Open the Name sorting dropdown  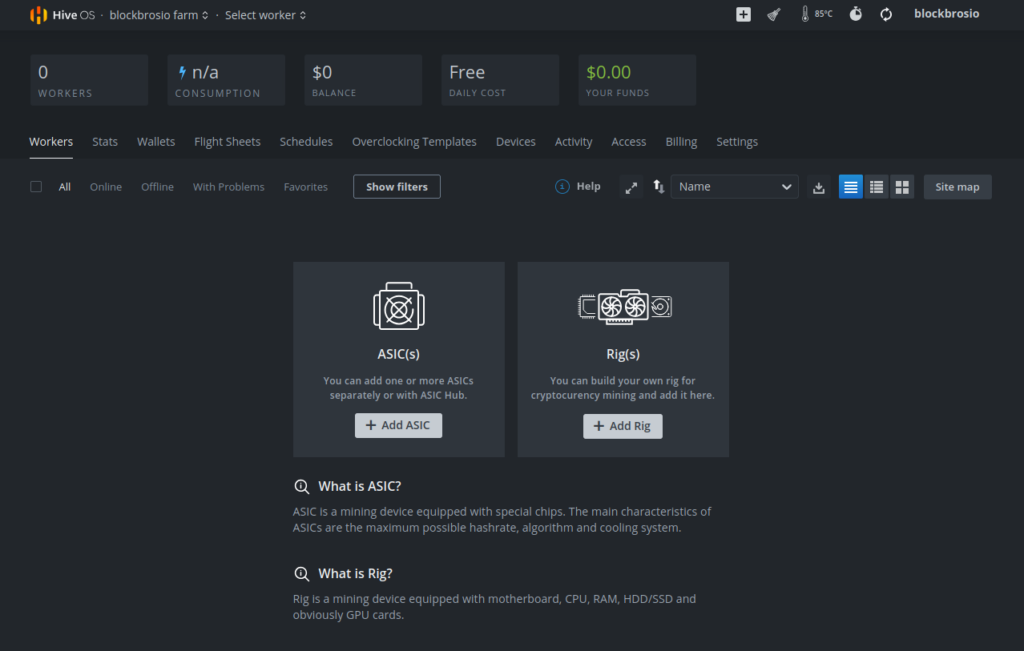point(734,186)
